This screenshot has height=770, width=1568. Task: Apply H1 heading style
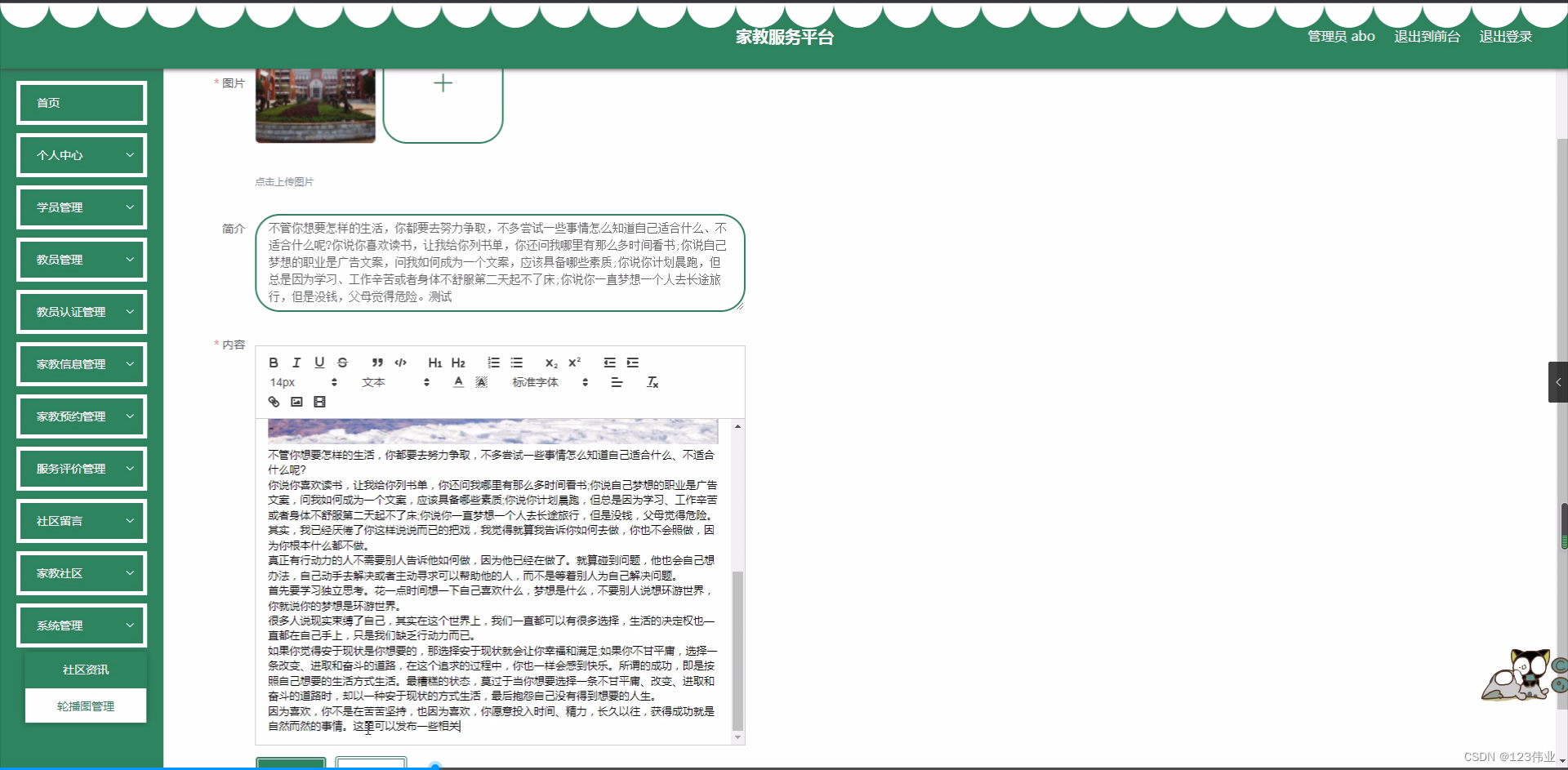(435, 363)
